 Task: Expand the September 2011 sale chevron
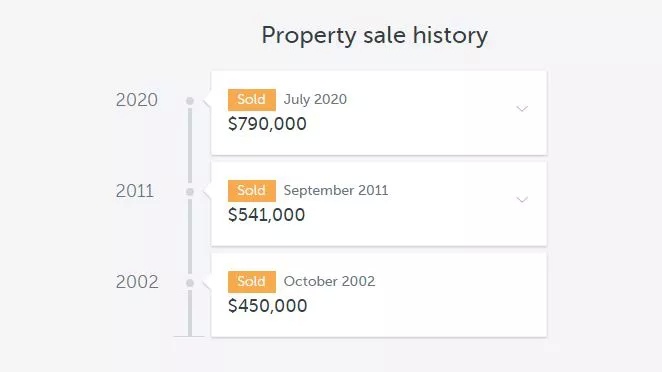522,200
